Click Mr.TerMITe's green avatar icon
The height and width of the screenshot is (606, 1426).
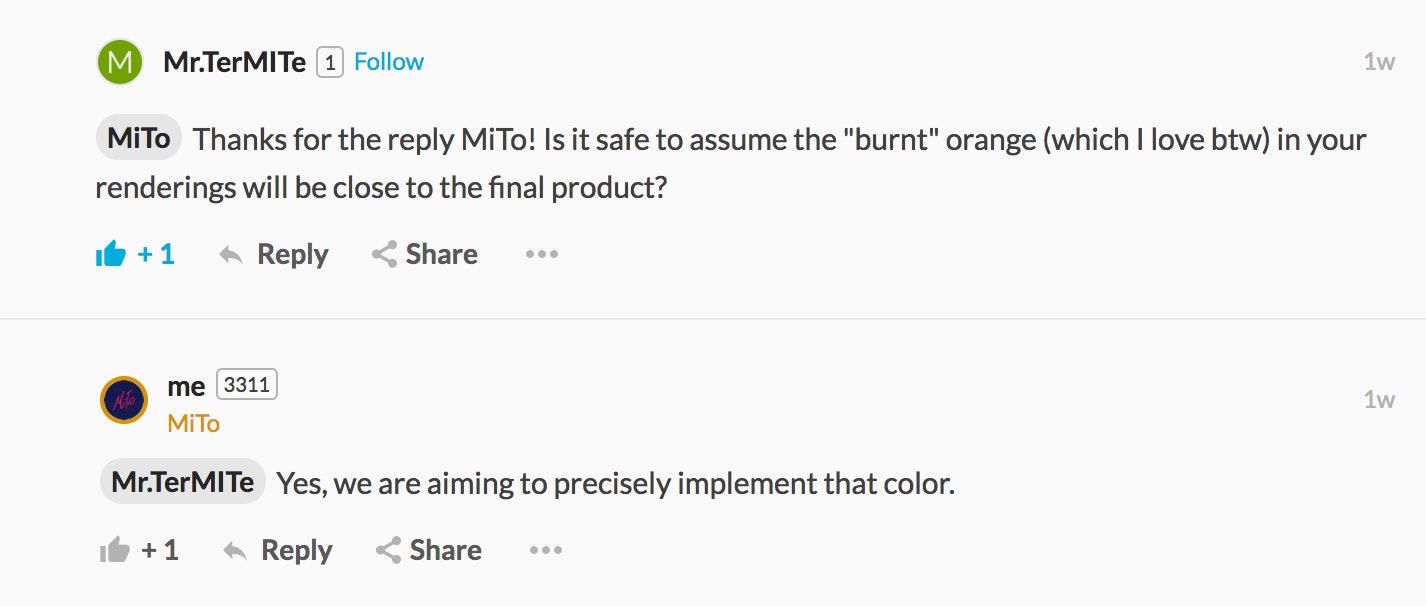click(120, 62)
